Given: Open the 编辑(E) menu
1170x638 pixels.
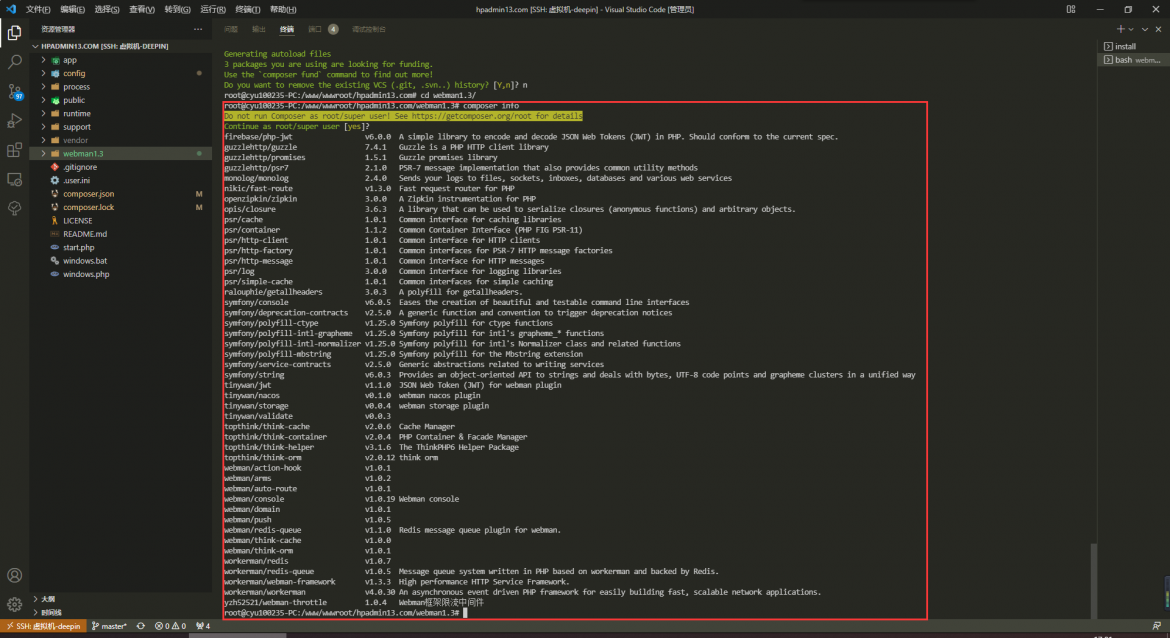Looking at the screenshot, I should point(72,10).
